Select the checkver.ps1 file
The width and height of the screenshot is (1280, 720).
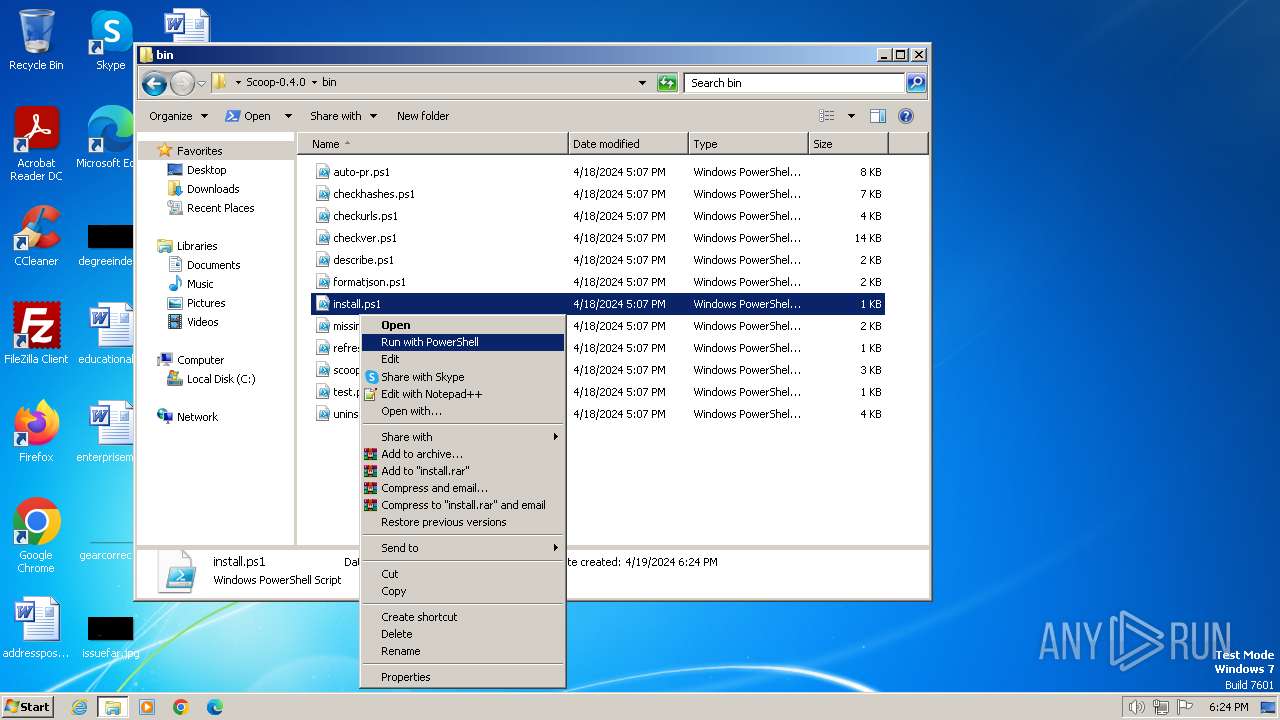click(598, 238)
